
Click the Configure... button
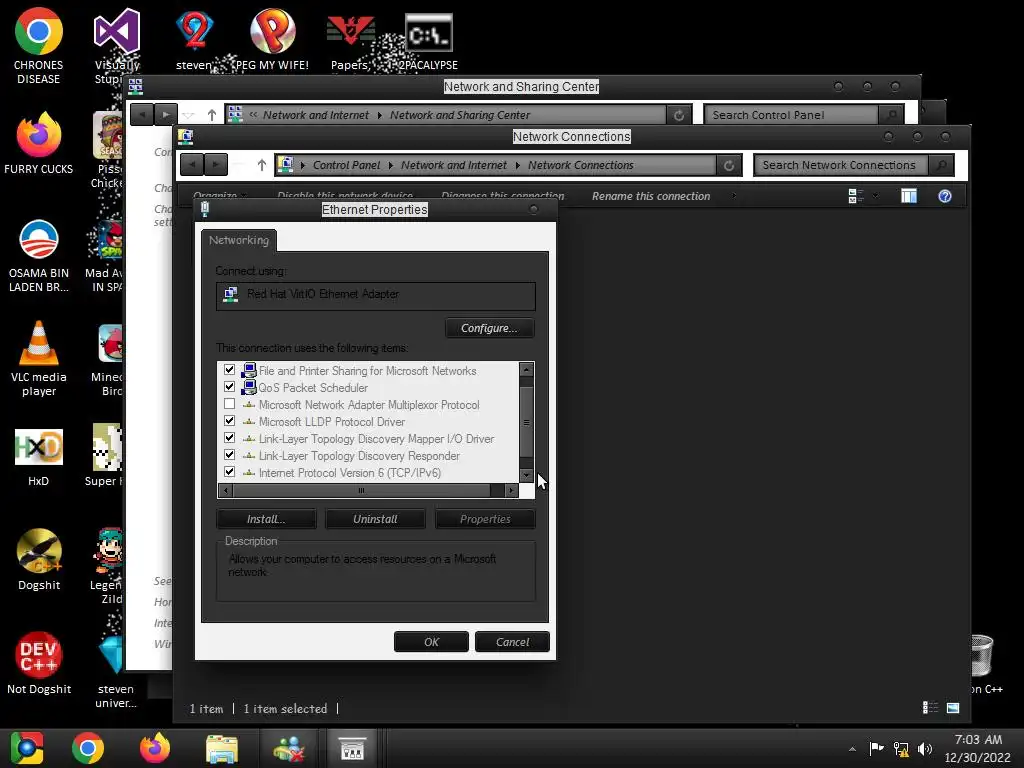[x=489, y=328]
